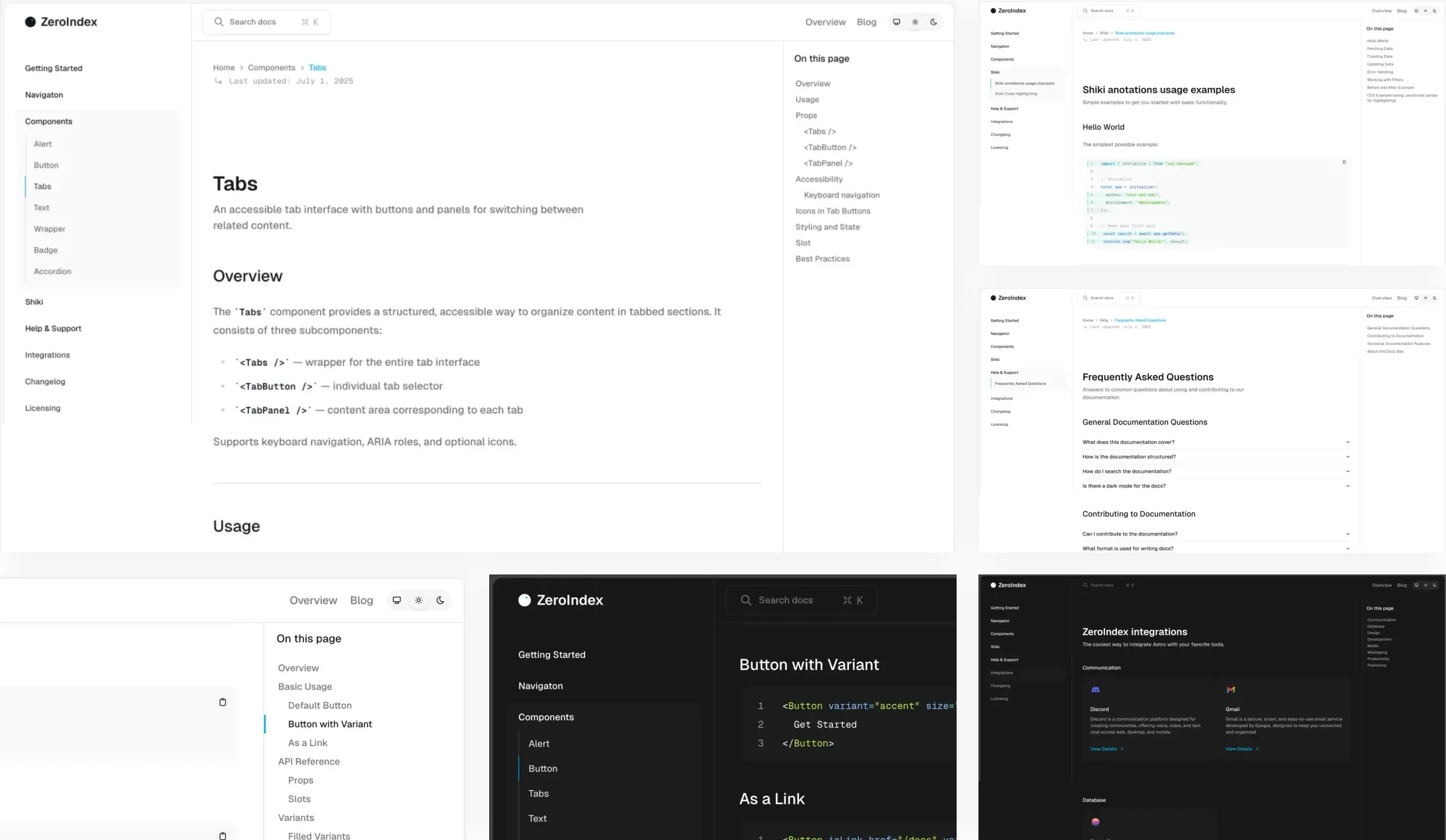The width and height of the screenshot is (1446, 840).
Task: Open Accordion in the Components sidebar
Action: (52, 272)
